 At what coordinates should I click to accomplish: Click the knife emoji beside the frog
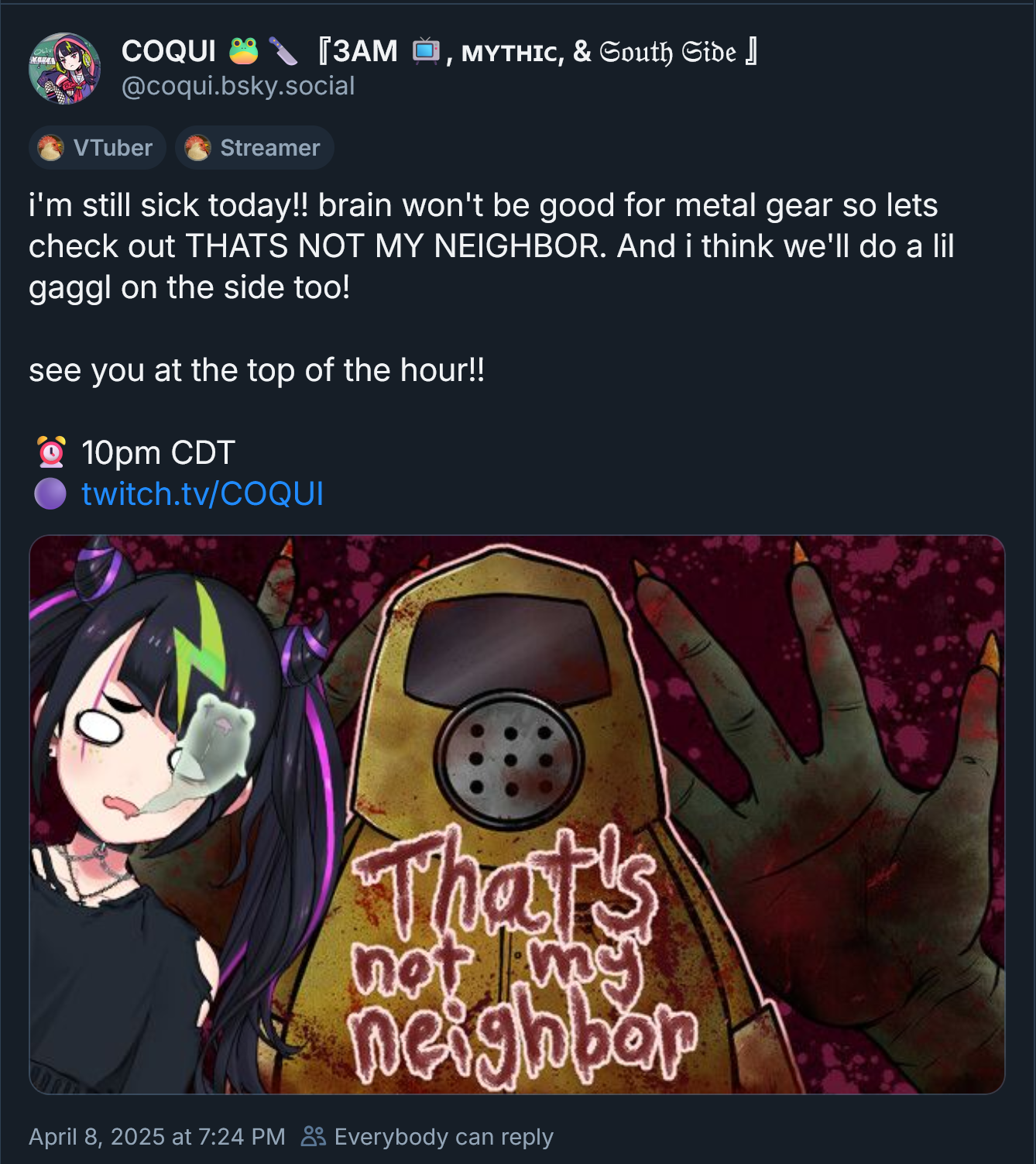pyautogui.click(x=283, y=51)
